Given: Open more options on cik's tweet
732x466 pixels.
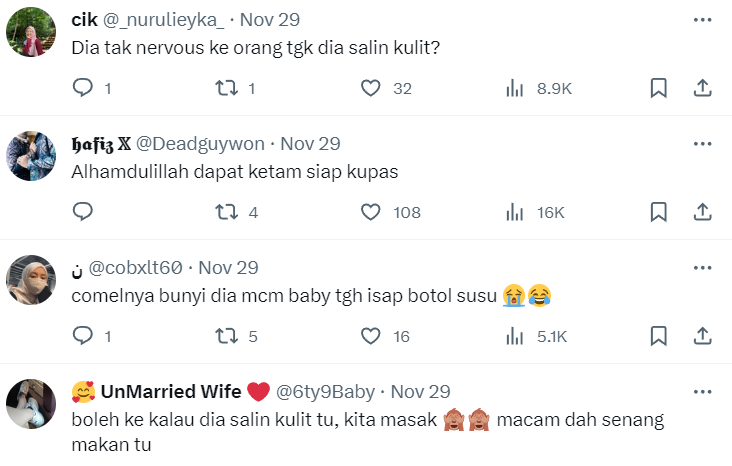Looking at the screenshot, I should pyautogui.click(x=702, y=20).
